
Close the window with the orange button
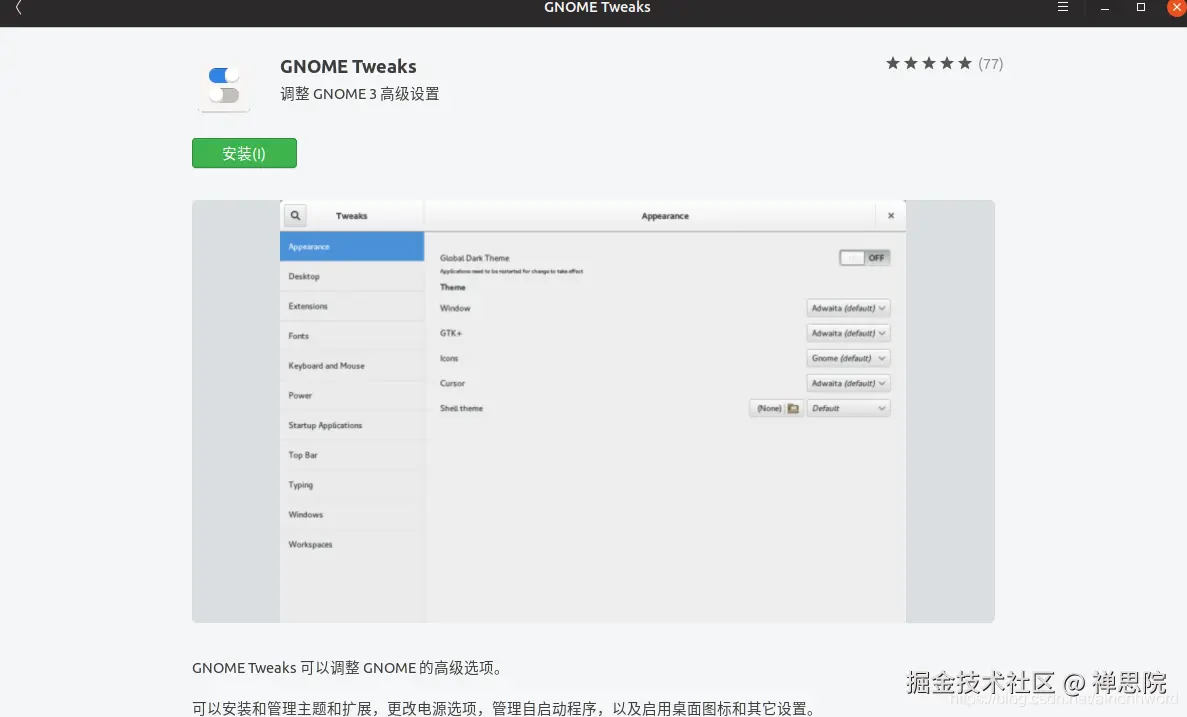1176,7
